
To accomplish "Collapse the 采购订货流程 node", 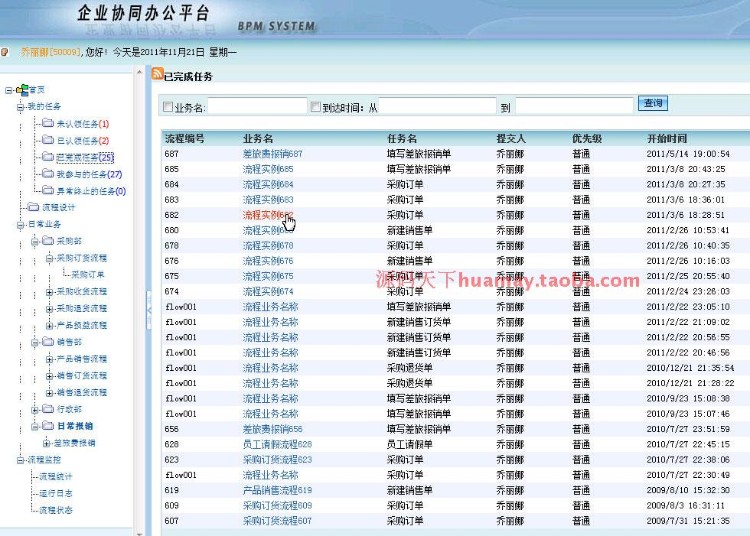I will click(x=49, y=258).
